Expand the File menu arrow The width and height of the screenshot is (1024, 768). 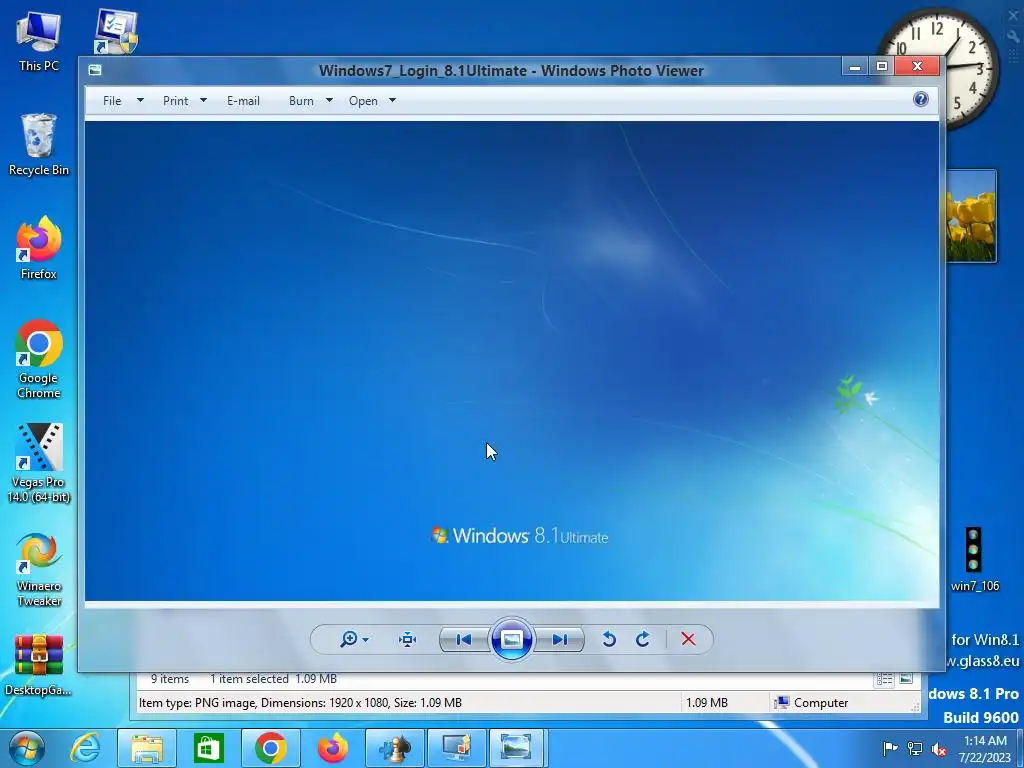click(x=140, y=101)
